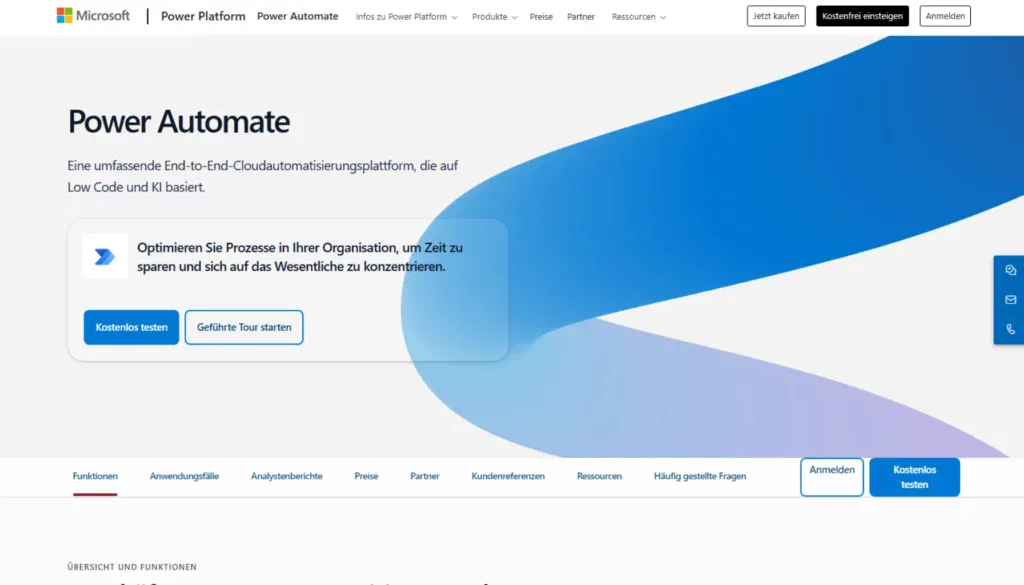1024x585 pixels.
Task: Click the Jetzt kaufen button
Action: point(776,16)
